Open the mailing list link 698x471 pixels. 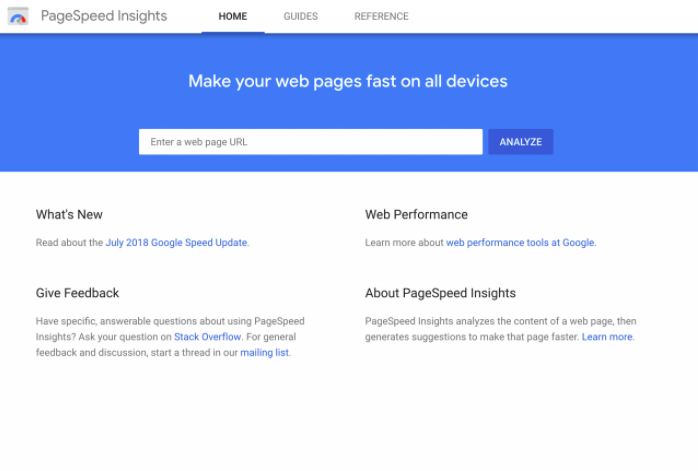[264, 353]
